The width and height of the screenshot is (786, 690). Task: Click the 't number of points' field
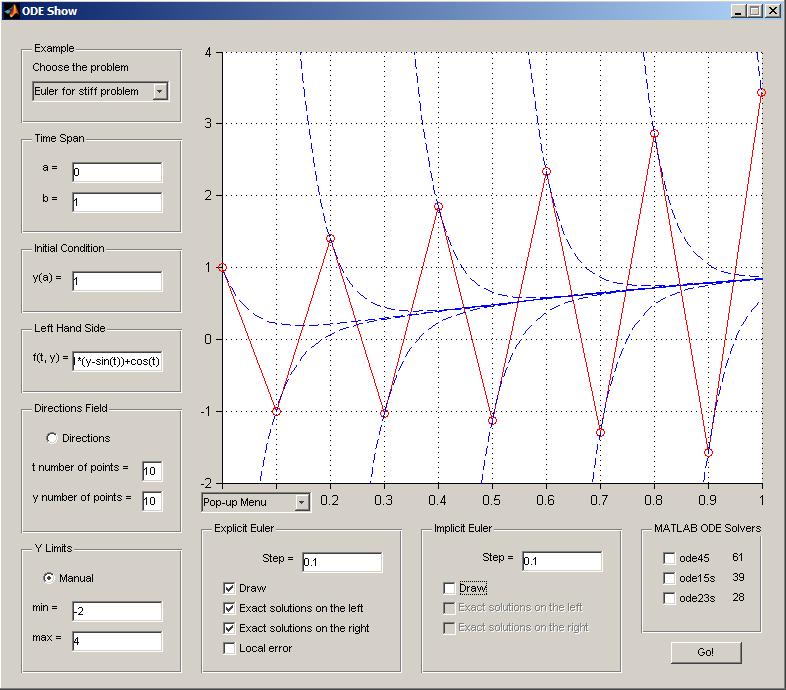(152, 471)
